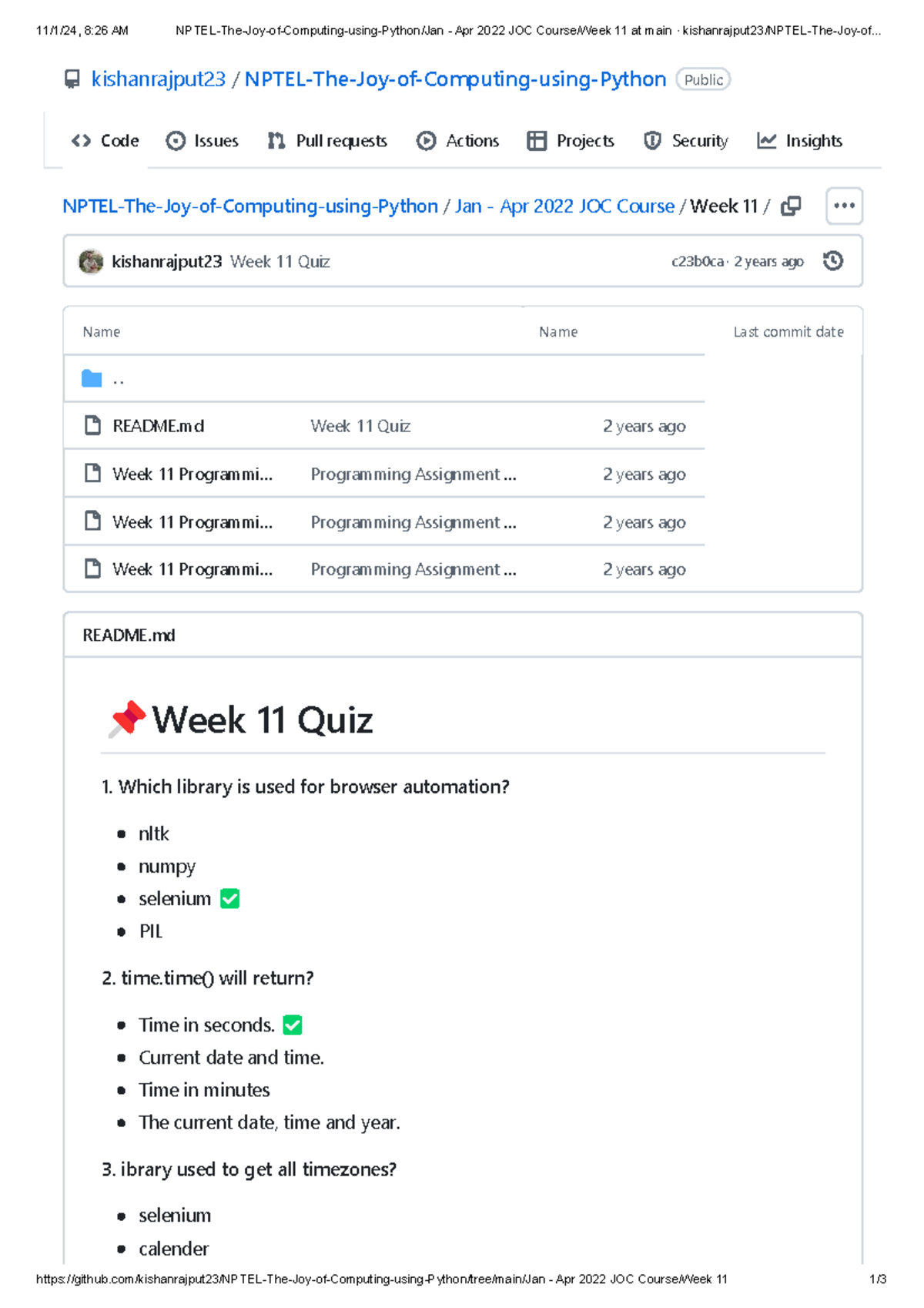This screenshot has height=1308, width=924.
Task: Open the commit history clock icon
Action: (832, 261)
